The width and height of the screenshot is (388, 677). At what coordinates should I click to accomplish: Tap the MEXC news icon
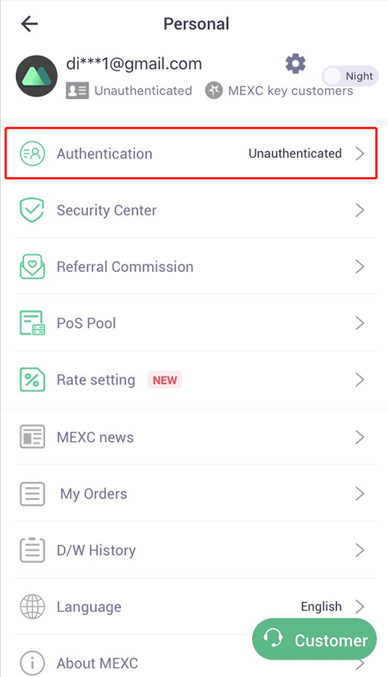point(32,437)
